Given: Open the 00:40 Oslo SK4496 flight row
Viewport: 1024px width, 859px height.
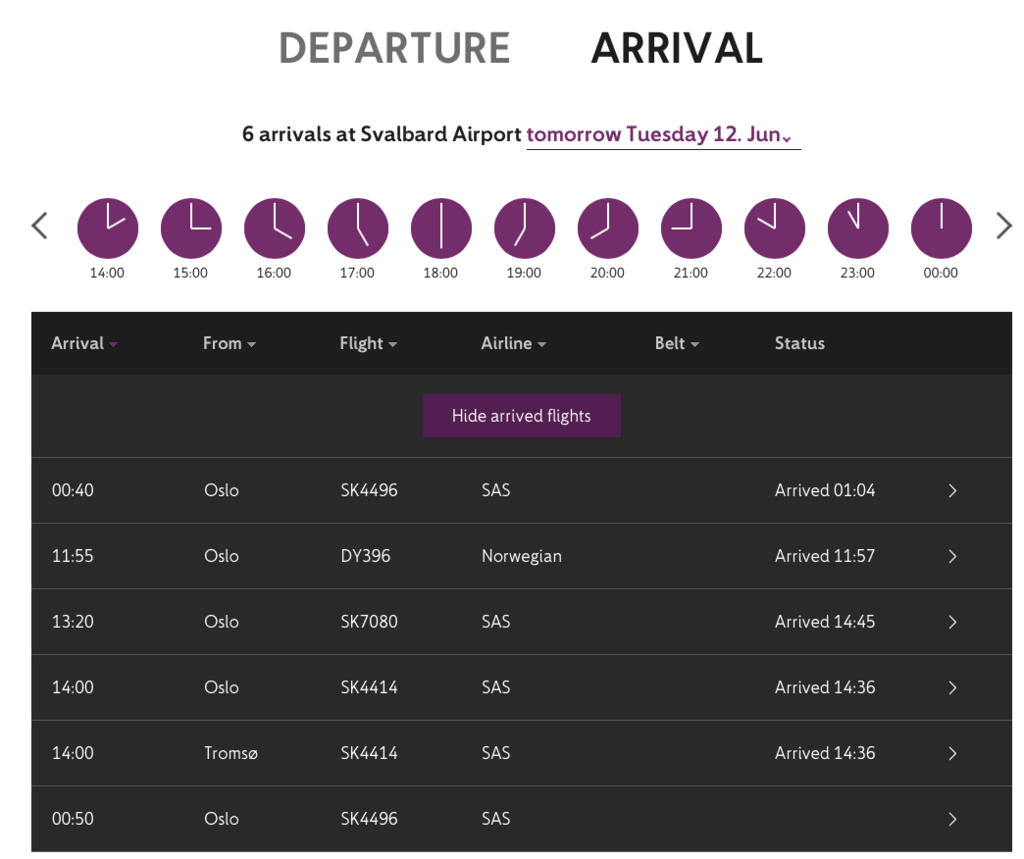Looking at the screenshot, I should (x=952, y=491).
